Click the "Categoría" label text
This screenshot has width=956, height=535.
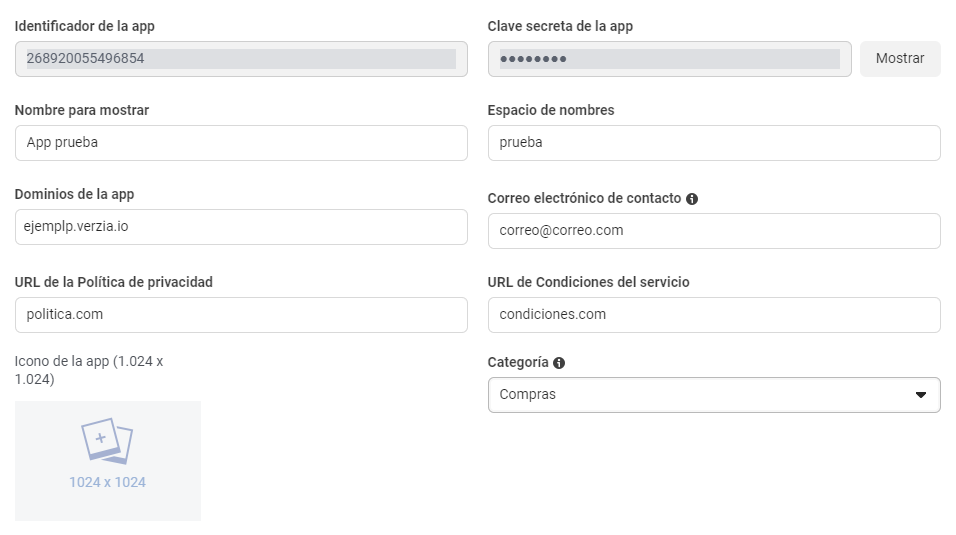518,363
